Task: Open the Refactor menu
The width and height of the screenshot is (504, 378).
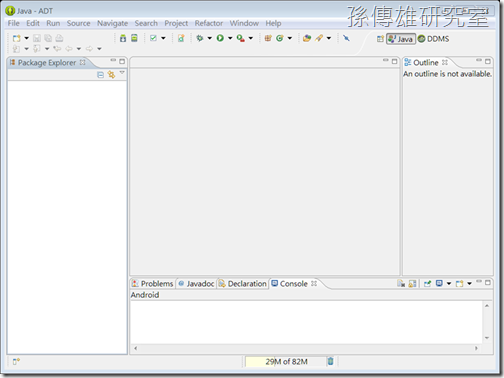Action: click(209, 23)
